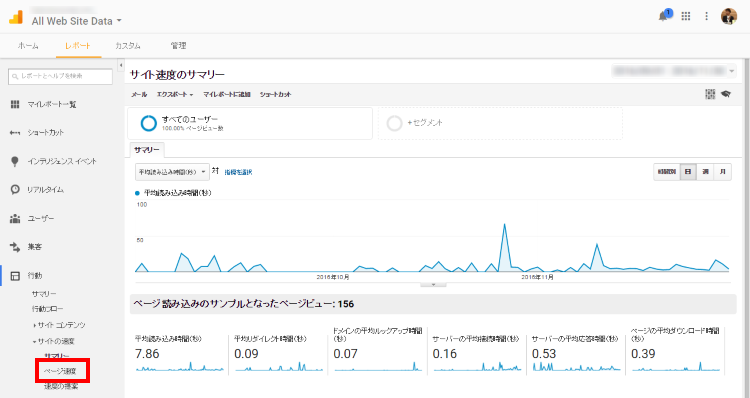Expand サイト コンテンツ in the sidebar

59,325
